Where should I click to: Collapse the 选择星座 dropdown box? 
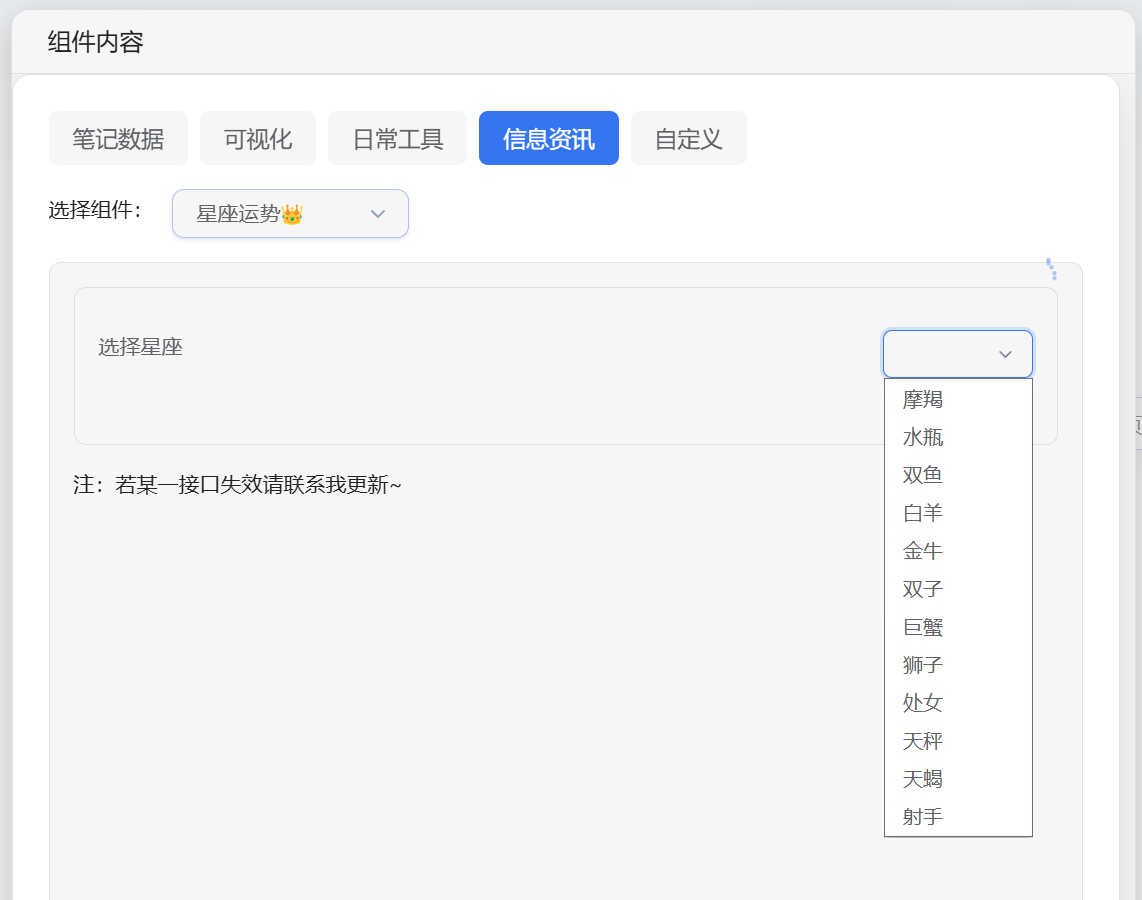pos(958,354)
